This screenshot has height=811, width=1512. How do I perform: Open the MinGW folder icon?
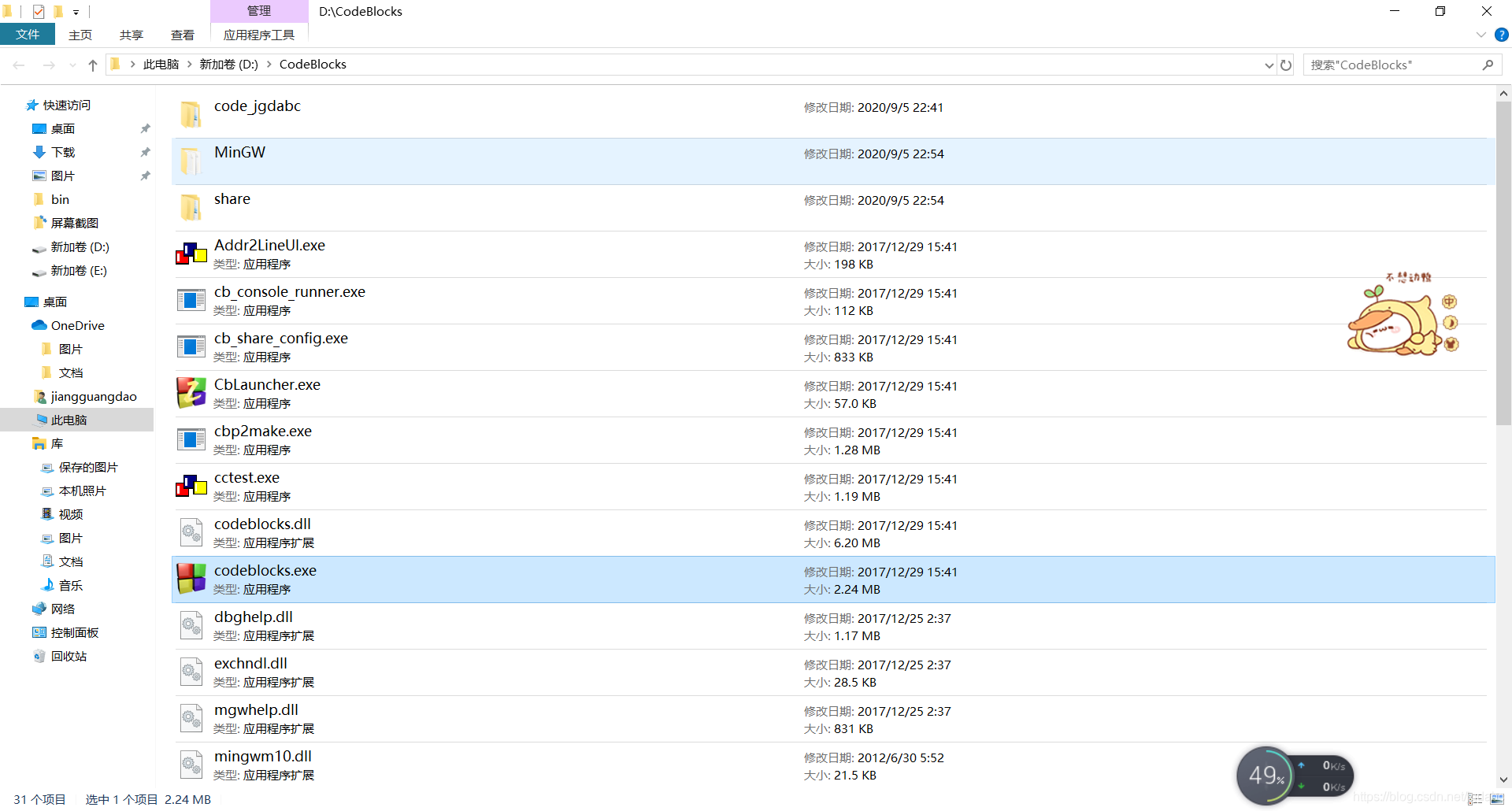coord(191,161)
